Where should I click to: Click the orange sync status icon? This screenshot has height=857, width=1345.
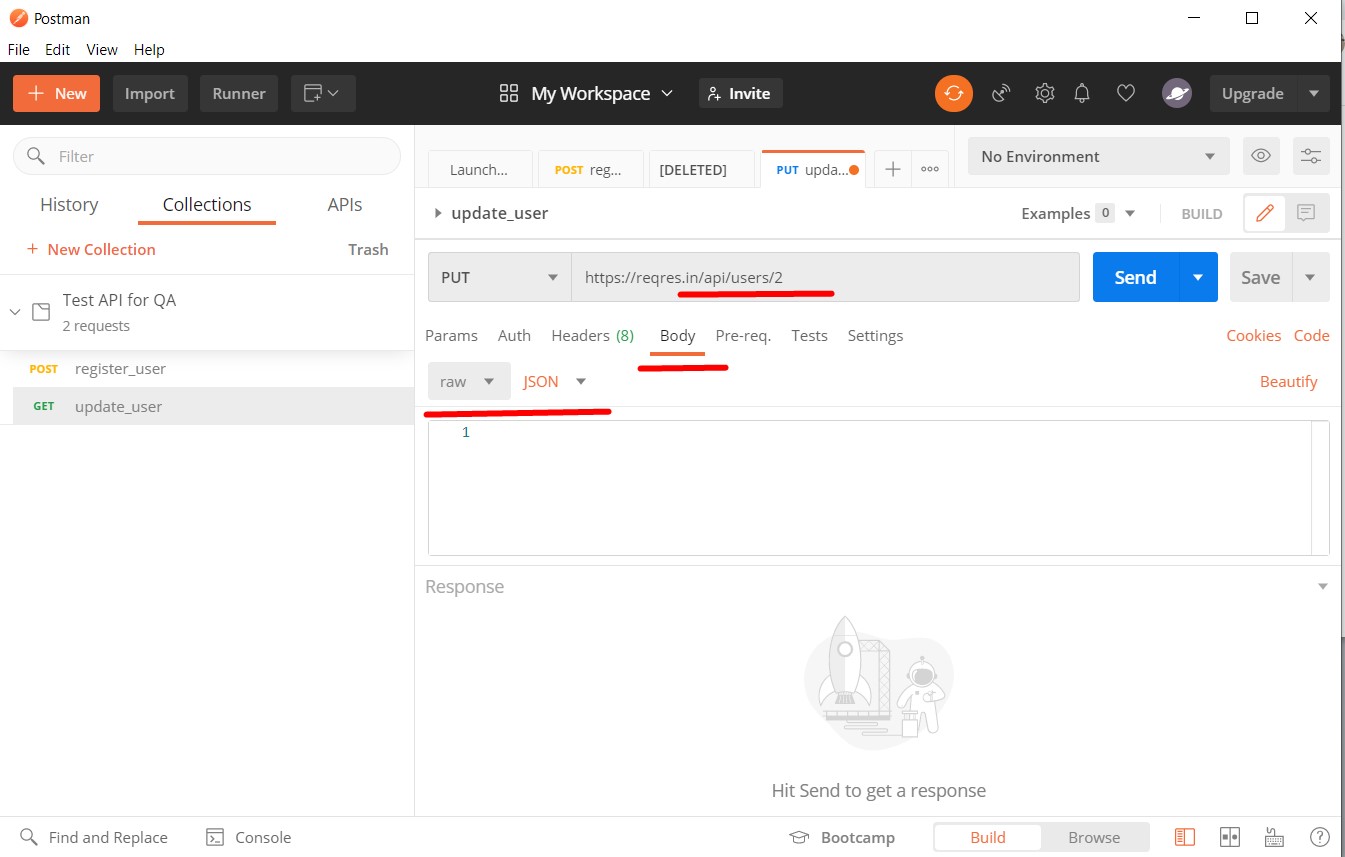tap(953, 93)
